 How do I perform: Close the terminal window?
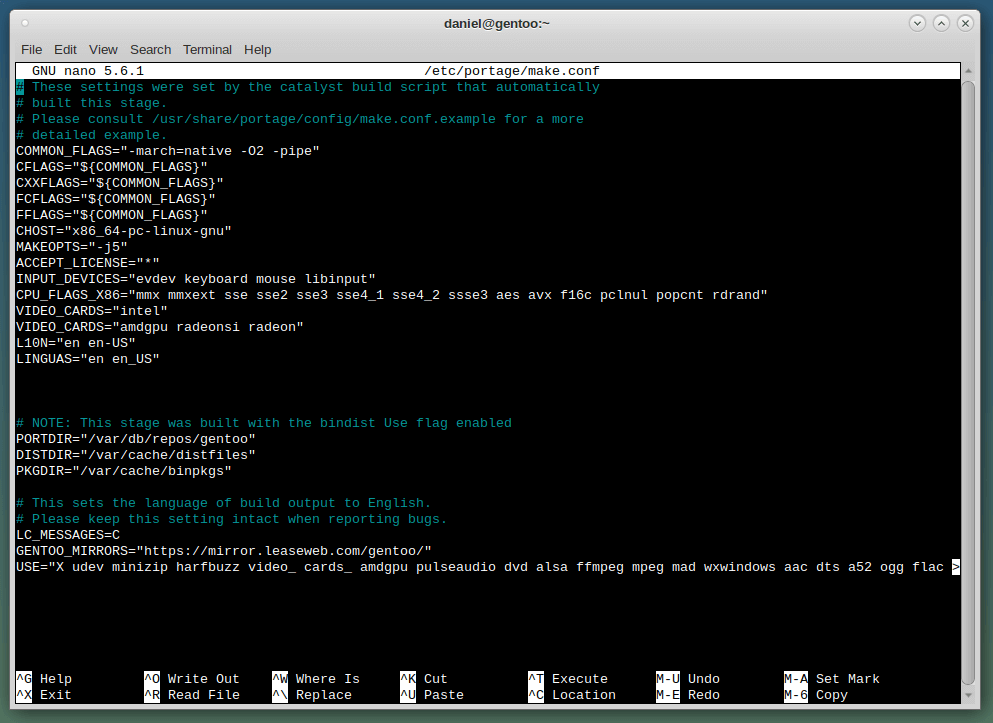966,23
